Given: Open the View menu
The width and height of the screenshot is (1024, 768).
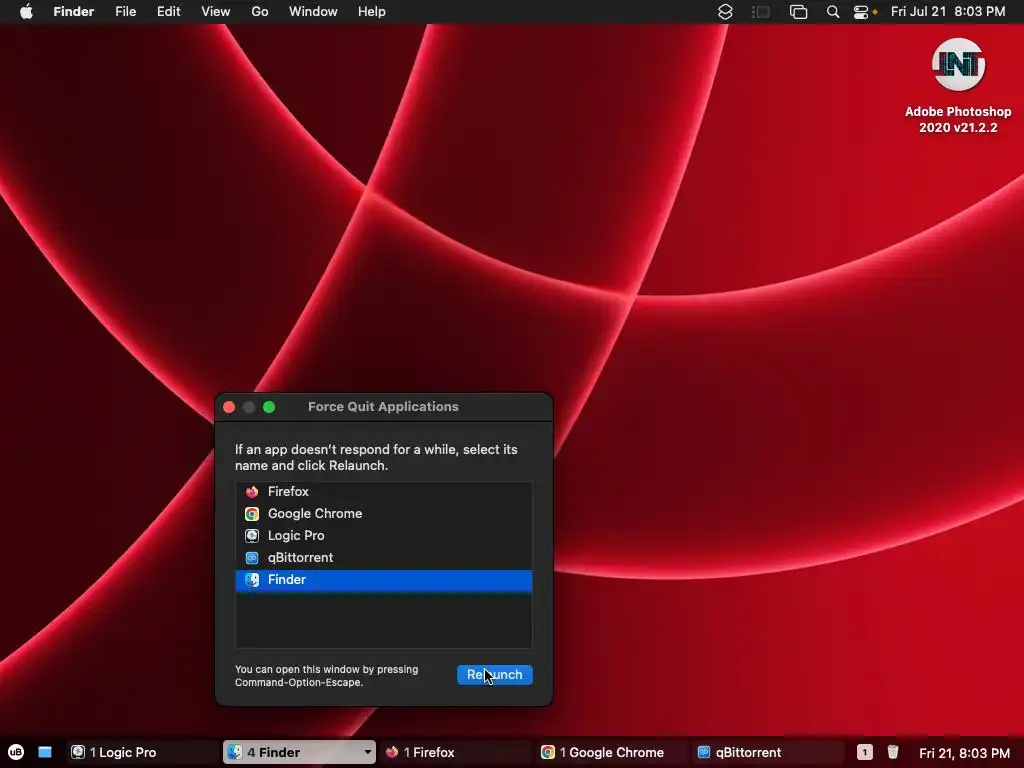Looking at the screenshot, I should (x=216, y=12).
